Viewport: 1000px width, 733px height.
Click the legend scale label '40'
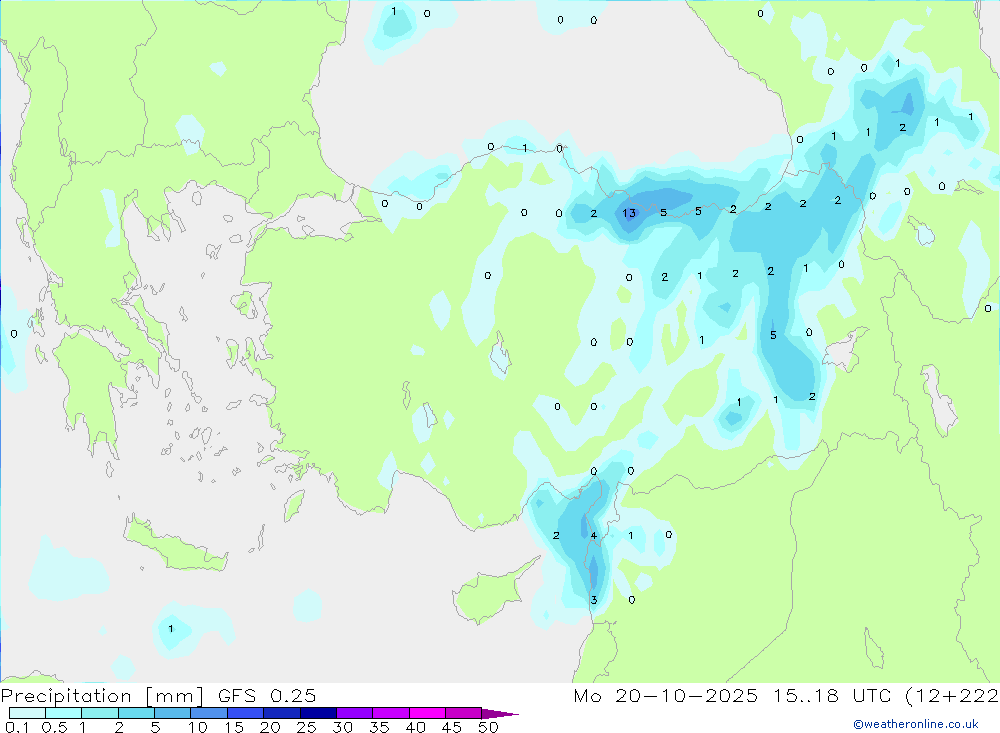coord(416,727)
